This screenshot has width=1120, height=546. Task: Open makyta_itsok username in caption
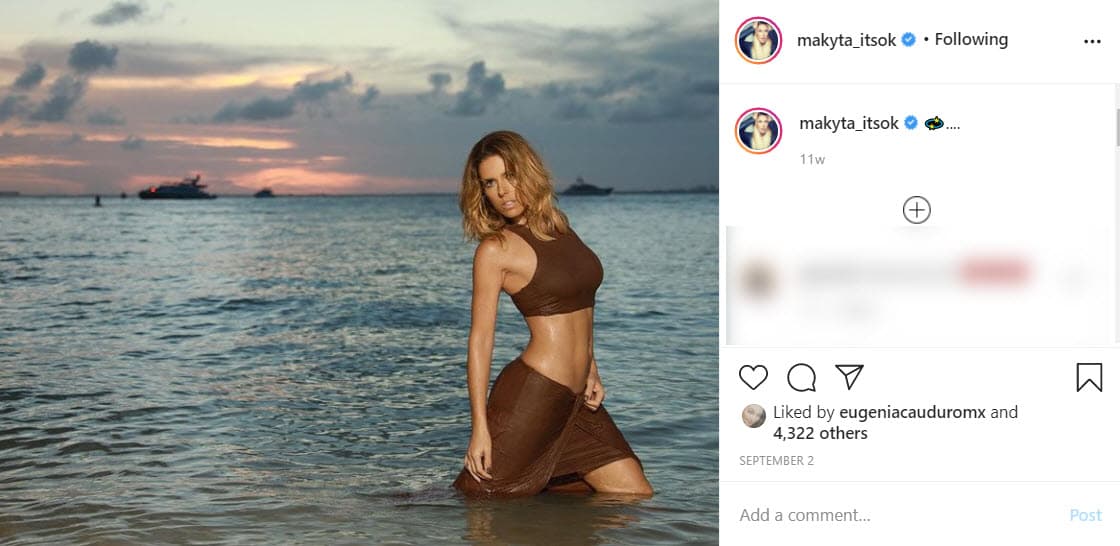point(847,124)
